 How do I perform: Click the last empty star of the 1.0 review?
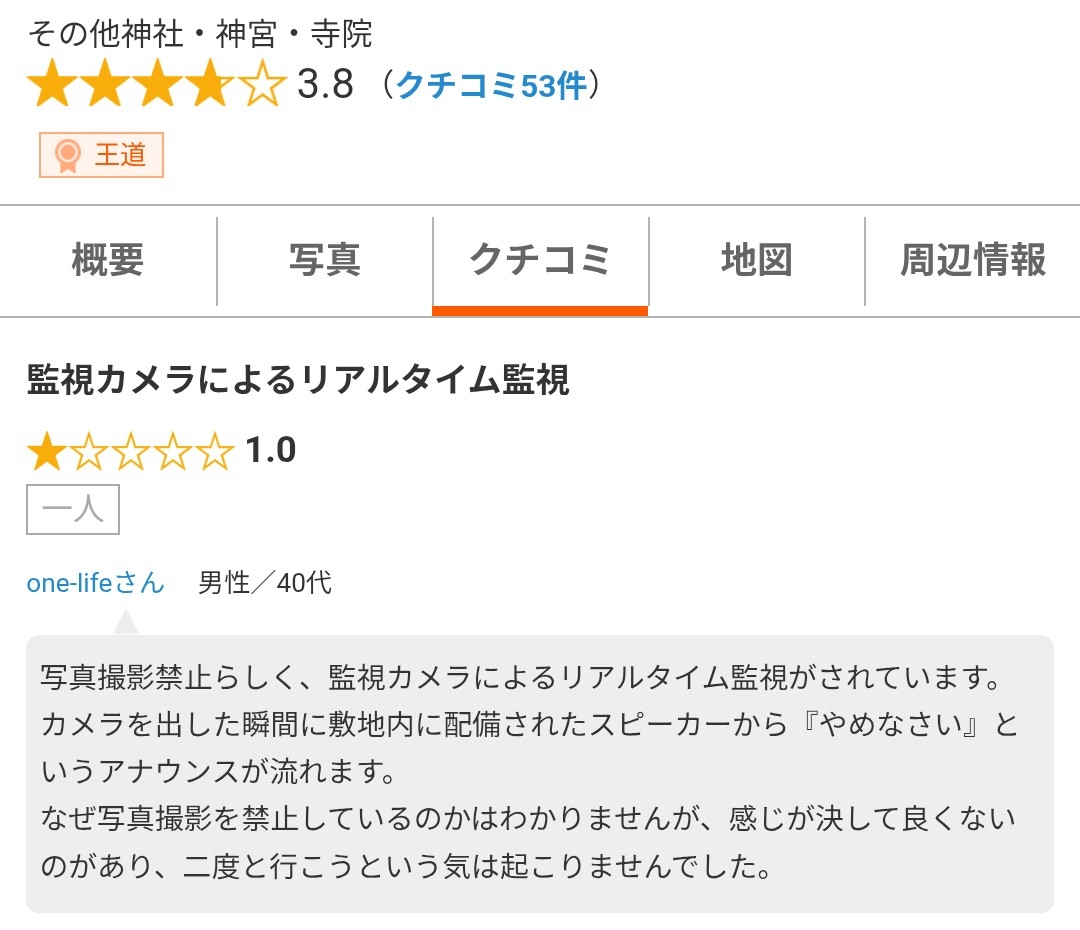click(x=214, y=452)
